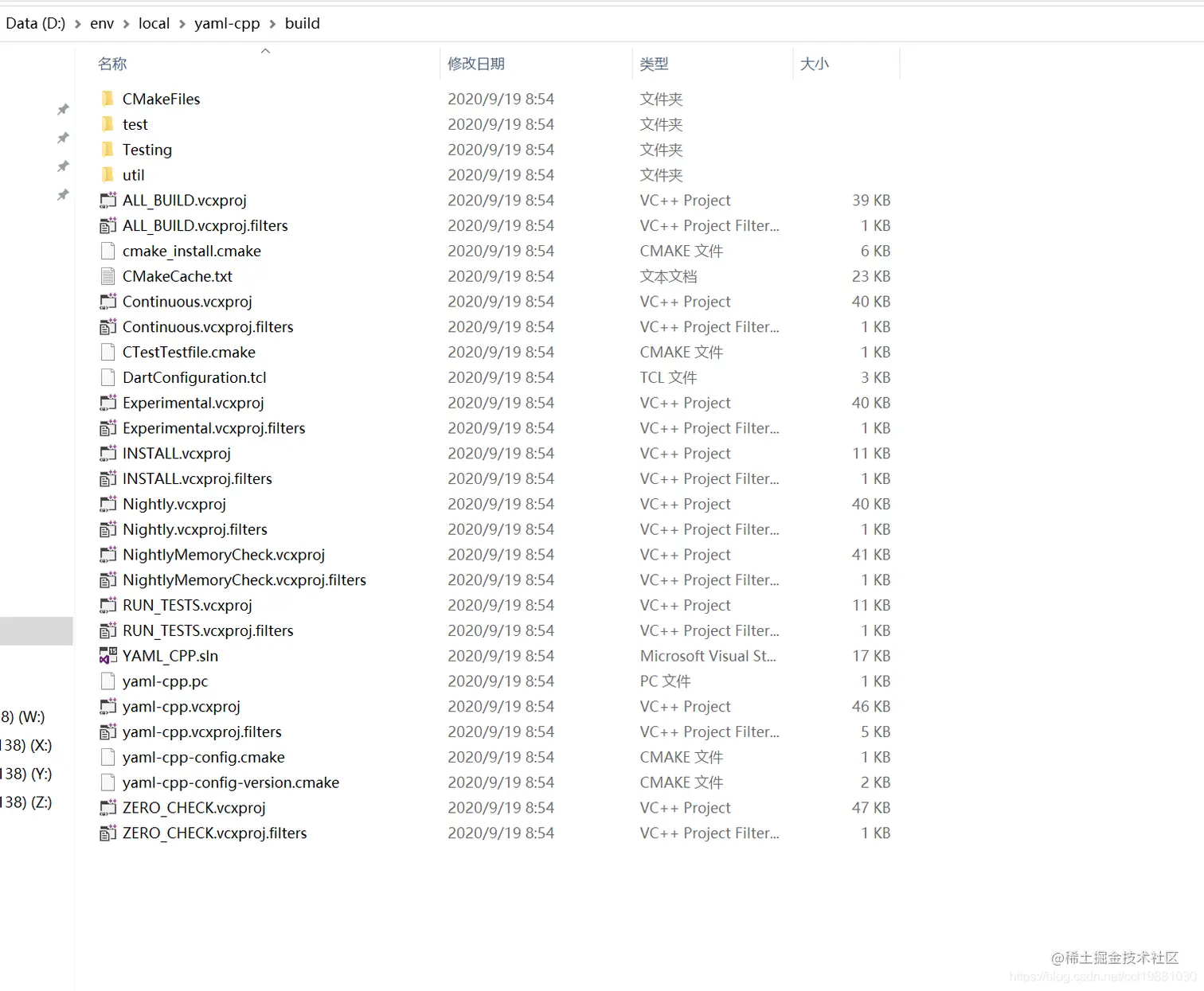Click the CMakeFiles folder icon
Image resolution: width=1204 pixels, height=991 pixels.
click(x=108, y=99)
